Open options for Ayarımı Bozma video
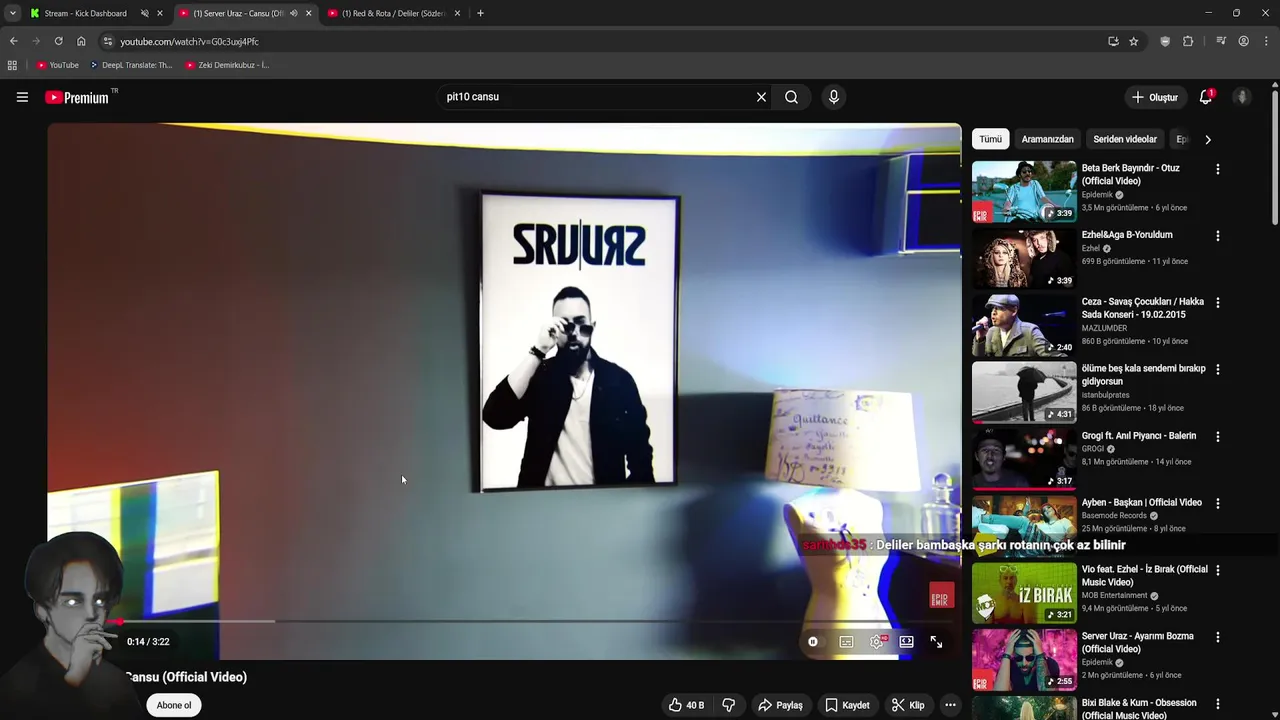1280x720 pixels. coord(1217,637)
